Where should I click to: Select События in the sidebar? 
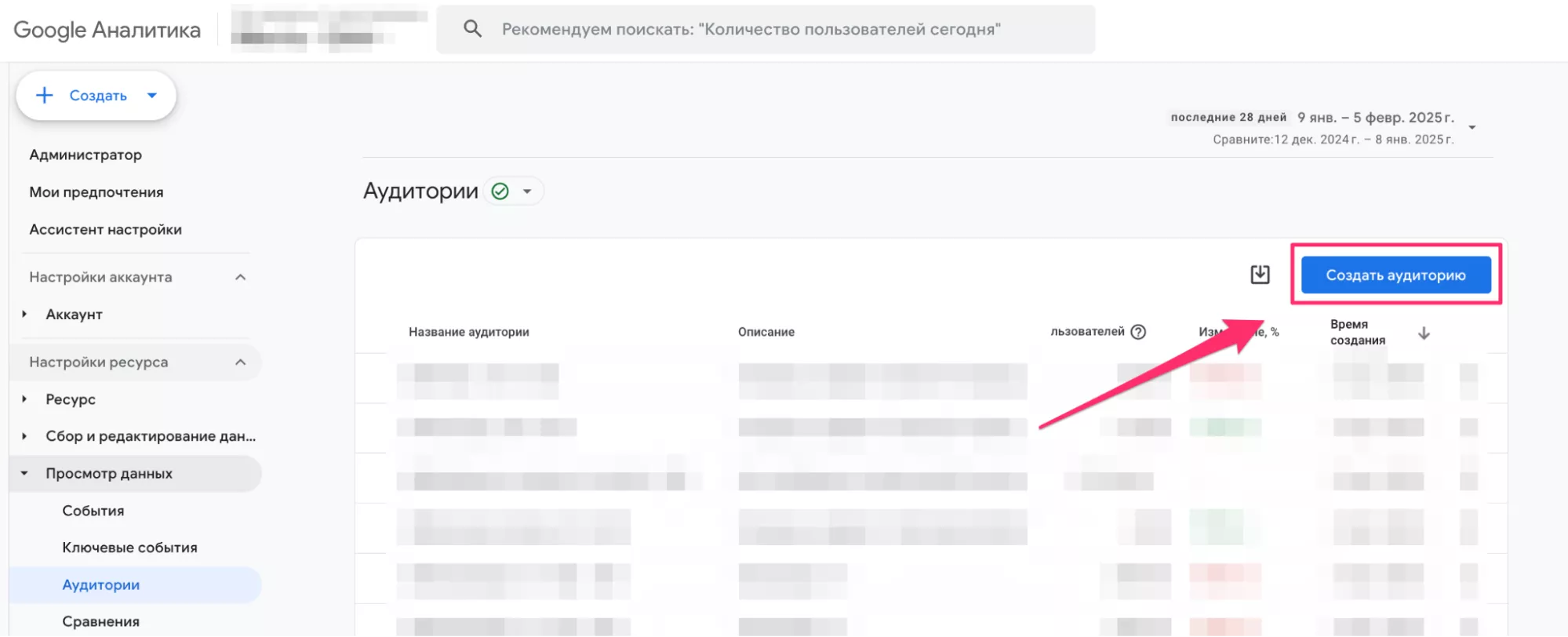93,511
